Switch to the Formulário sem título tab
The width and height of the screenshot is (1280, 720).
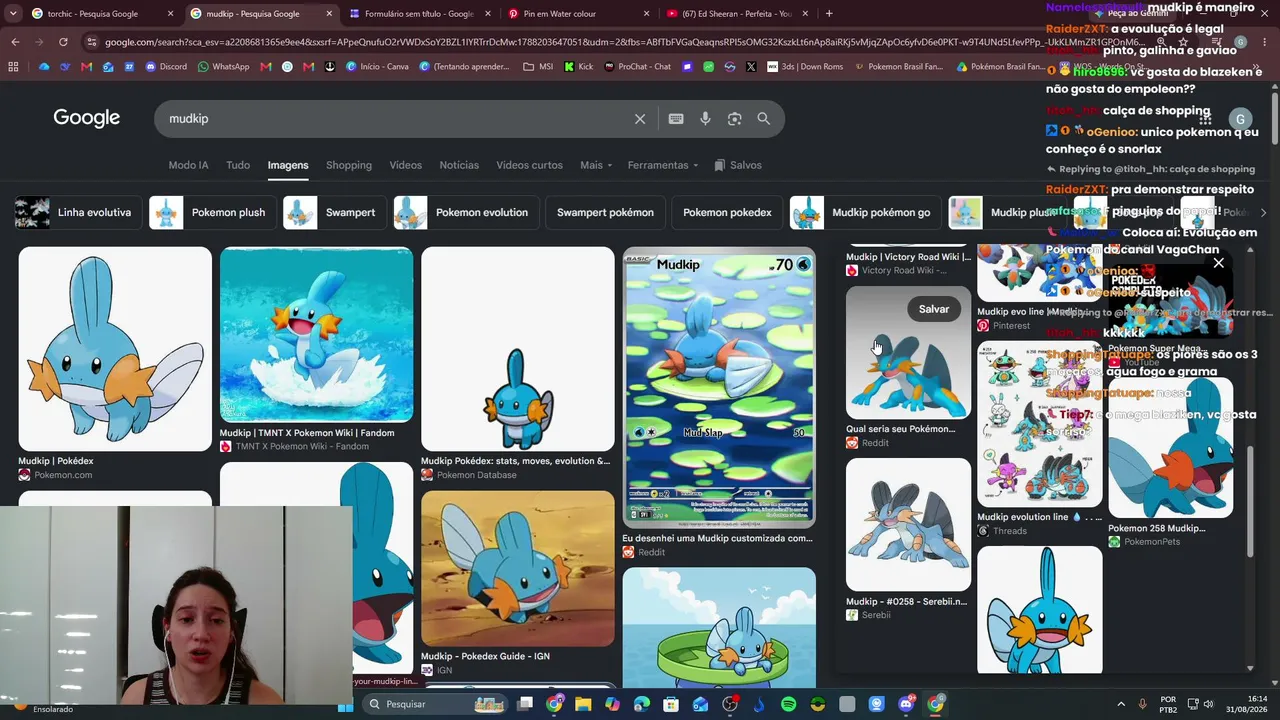click(x=420, y=14)
